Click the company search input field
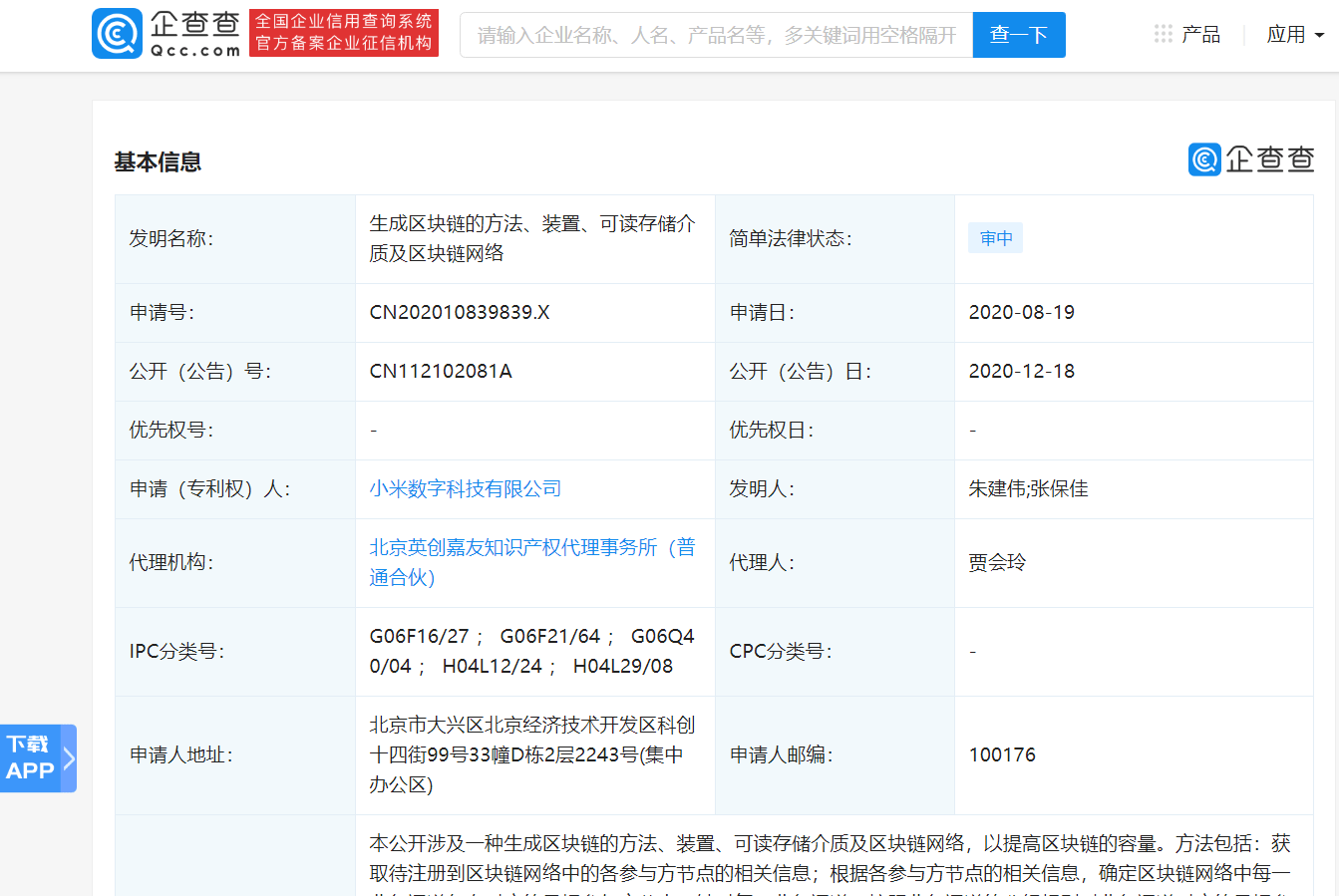 [716, 35]
